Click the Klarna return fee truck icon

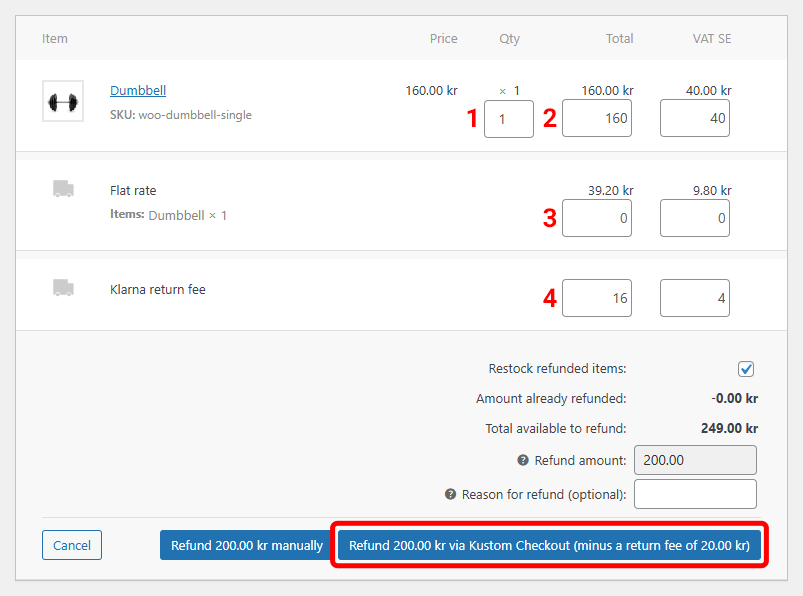(63, 288)
